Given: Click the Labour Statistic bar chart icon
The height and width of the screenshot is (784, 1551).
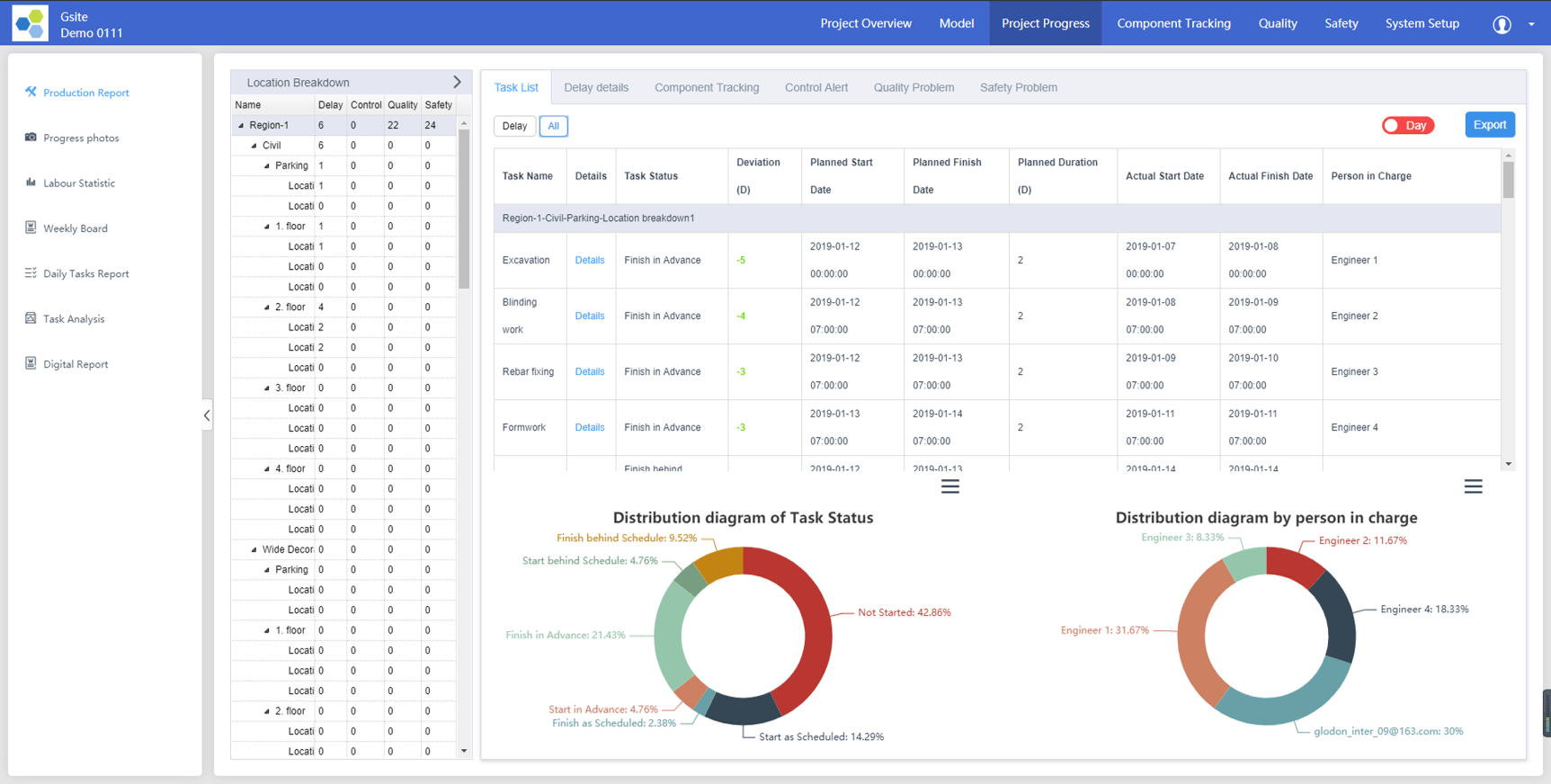Looking at the screenshot, I should click(31, 183).
